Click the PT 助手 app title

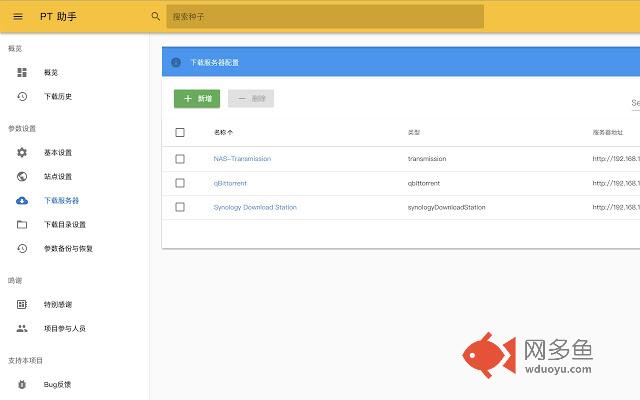58,17
